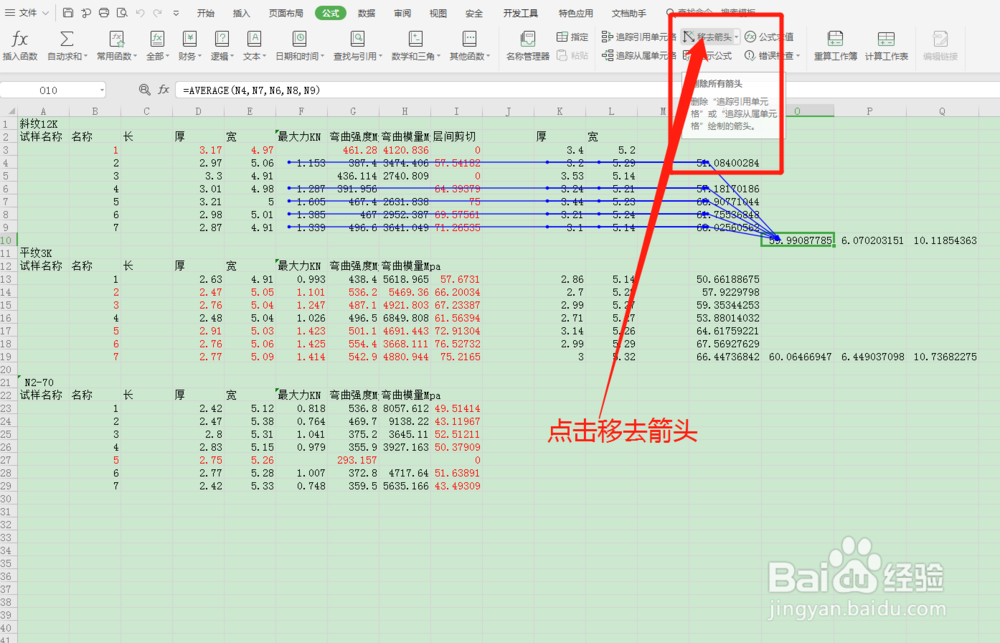Click the Redo arrow icon
Image resolution: width=1000 pixels, height=643 pixels.
pyautogui.click(x=158, y=13)
